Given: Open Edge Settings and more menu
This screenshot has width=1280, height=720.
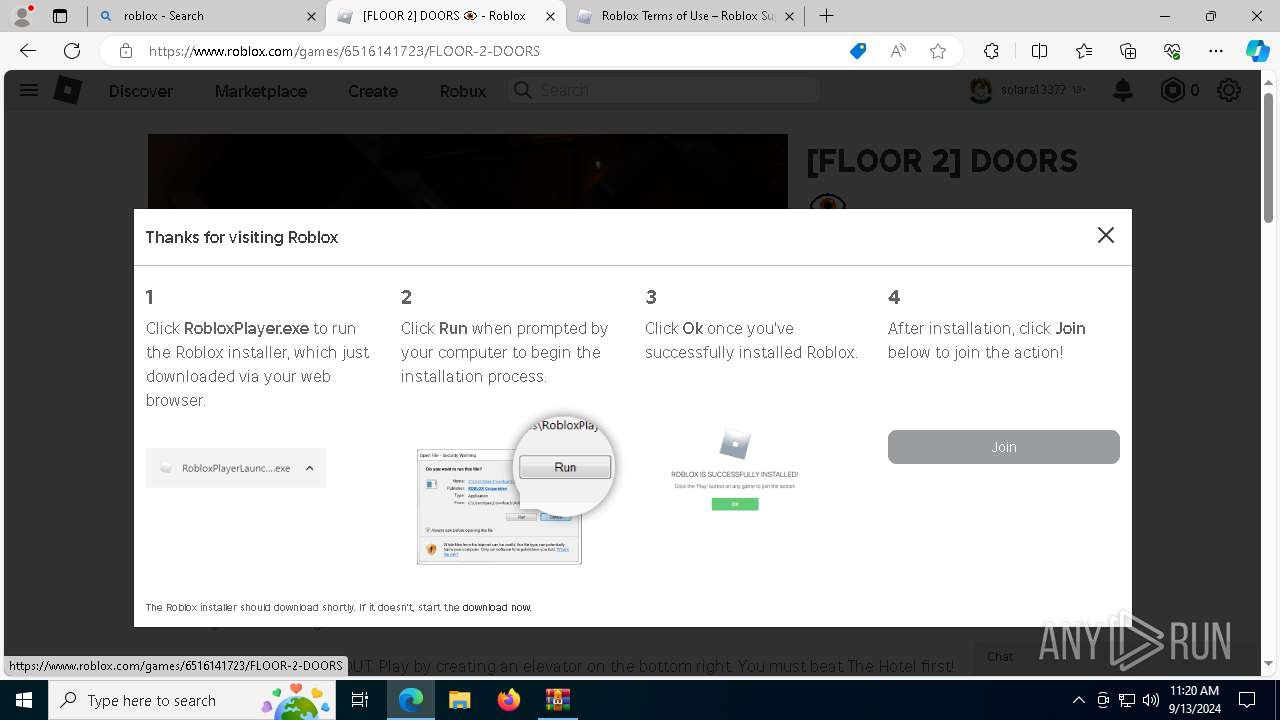Looking at the screenshot, I should [1216, 51].
